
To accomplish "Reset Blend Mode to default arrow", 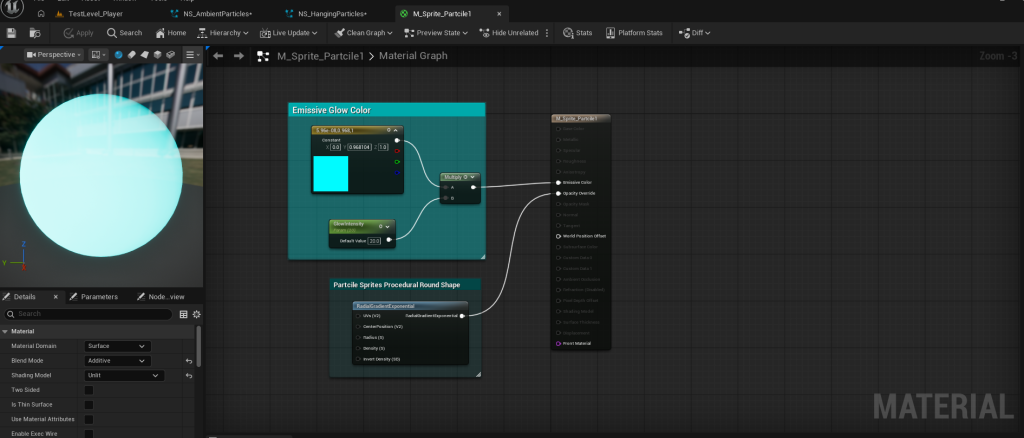I will click(189, 361).
